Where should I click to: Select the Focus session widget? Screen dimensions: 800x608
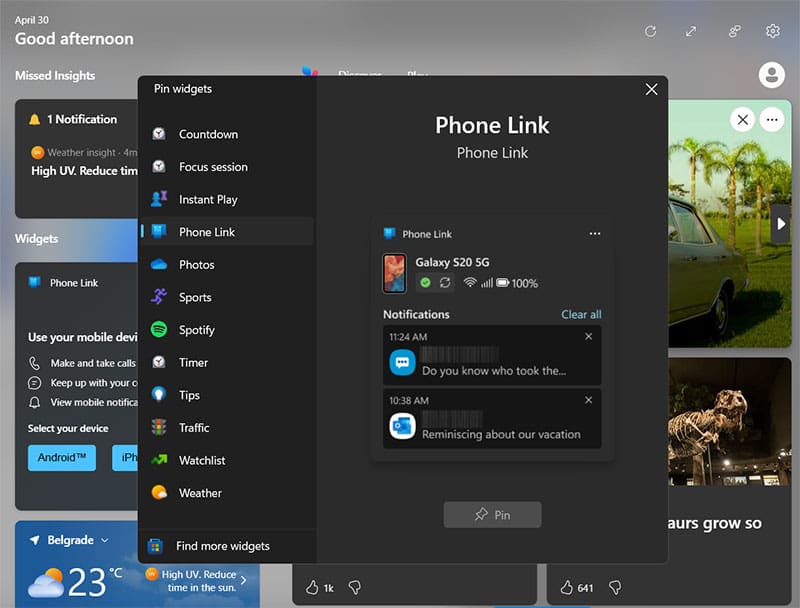pos(213,167)
